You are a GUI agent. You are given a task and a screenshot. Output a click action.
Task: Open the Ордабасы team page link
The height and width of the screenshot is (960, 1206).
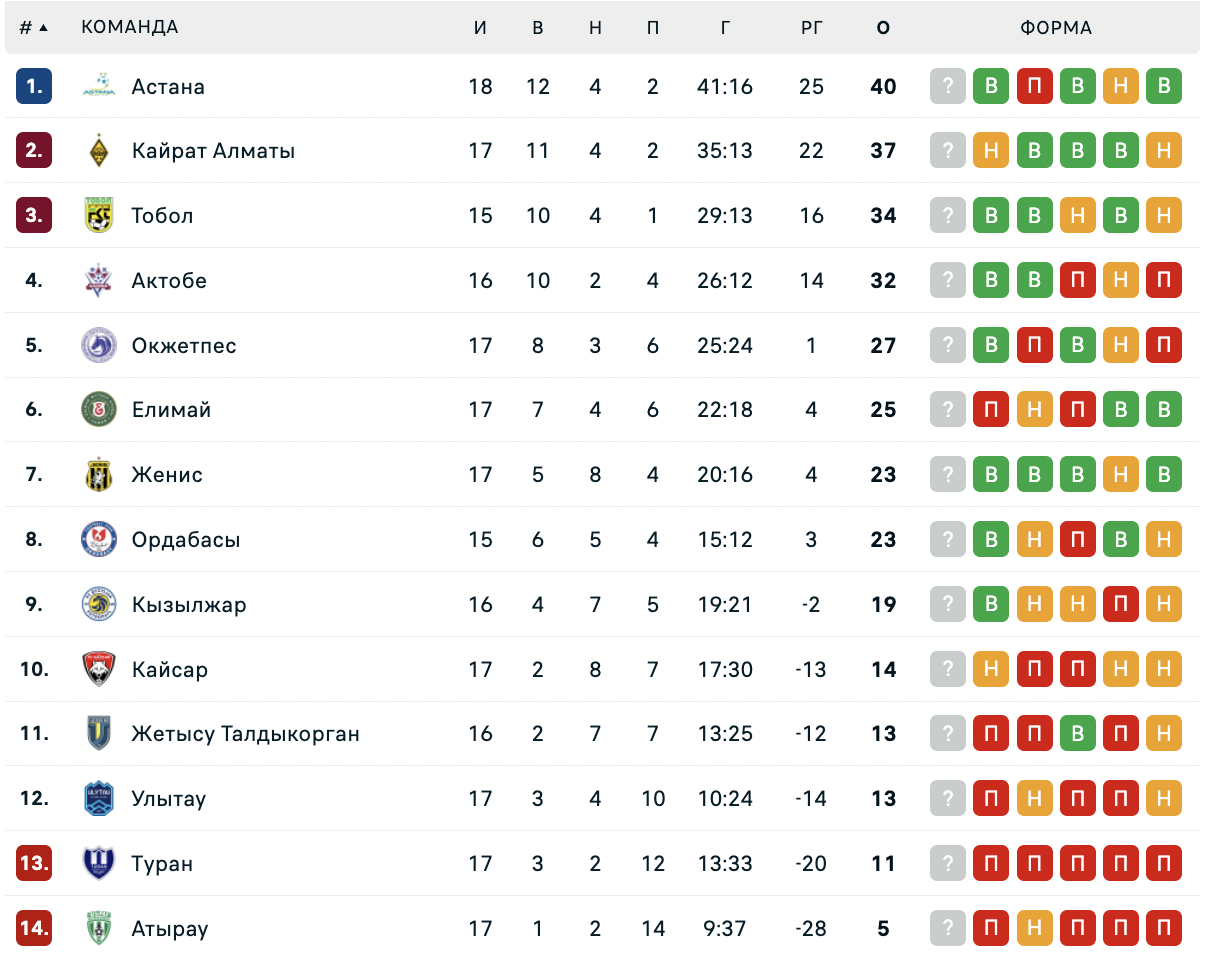[x=186, y=540]
